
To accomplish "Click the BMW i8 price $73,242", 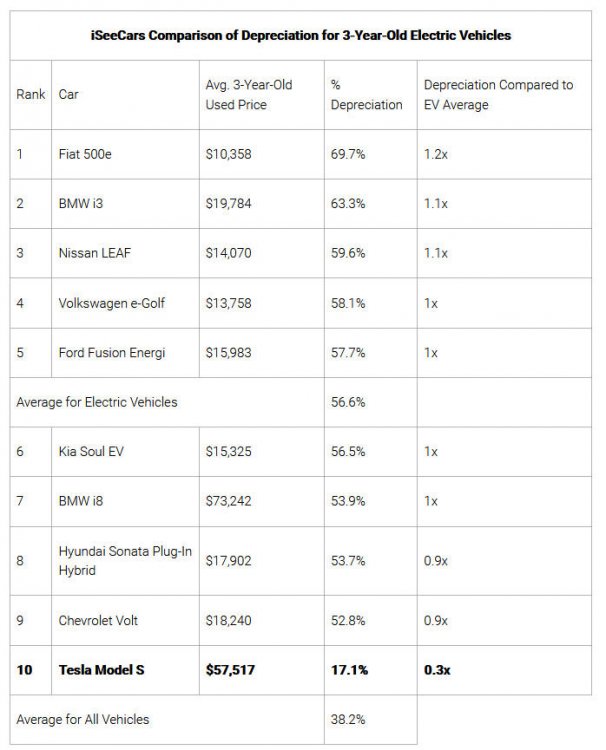I will point(229,501).
